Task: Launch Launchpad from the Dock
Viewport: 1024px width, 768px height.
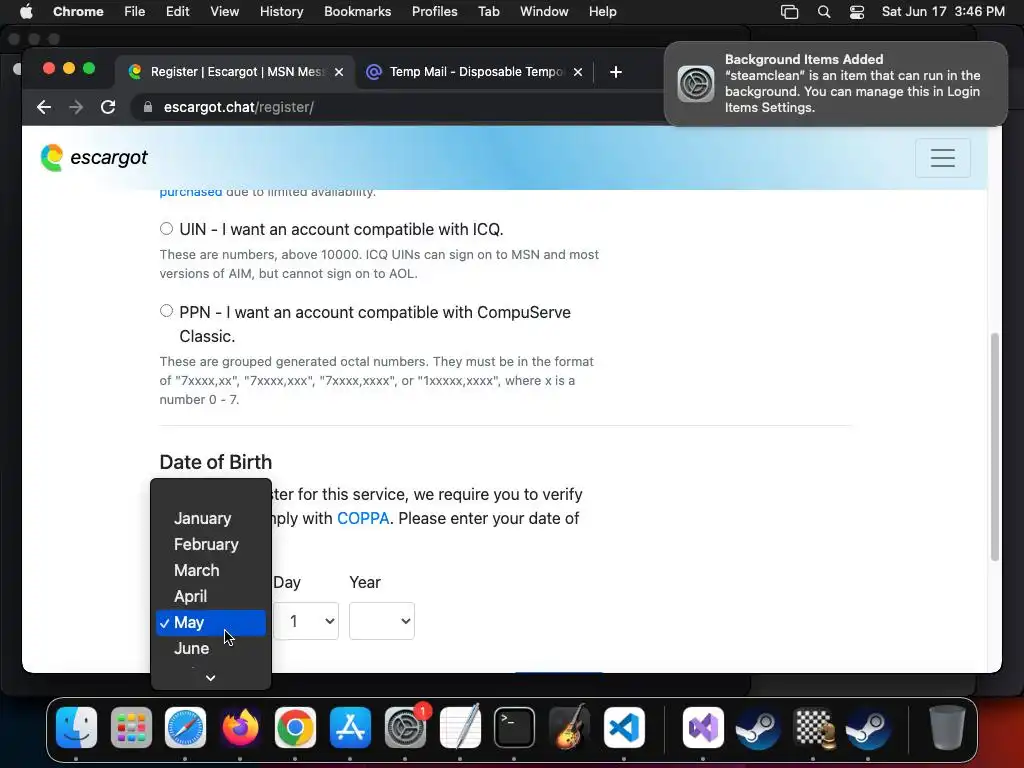Action: click(x=131, y=727)
